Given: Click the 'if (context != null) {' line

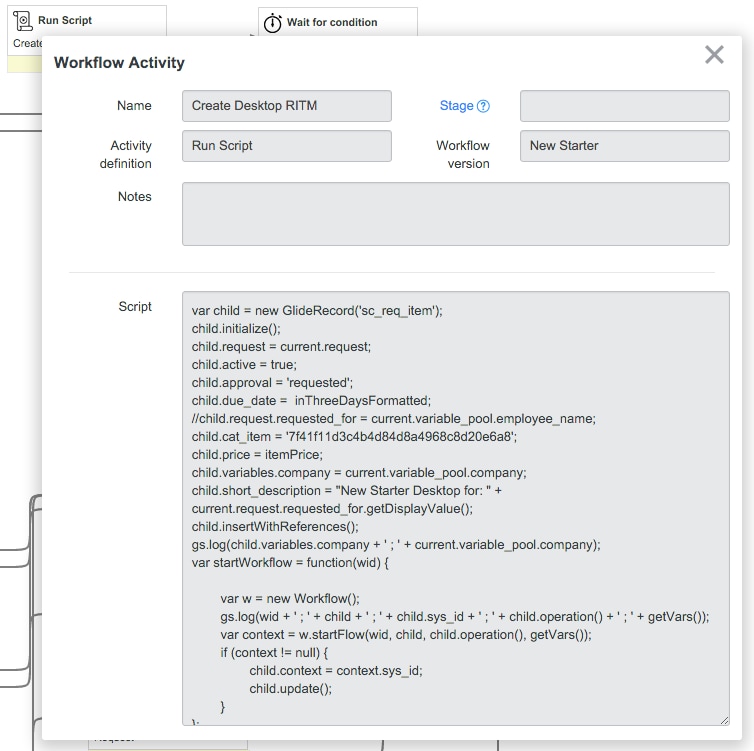Looking at the screenshot, I should 274,653.
